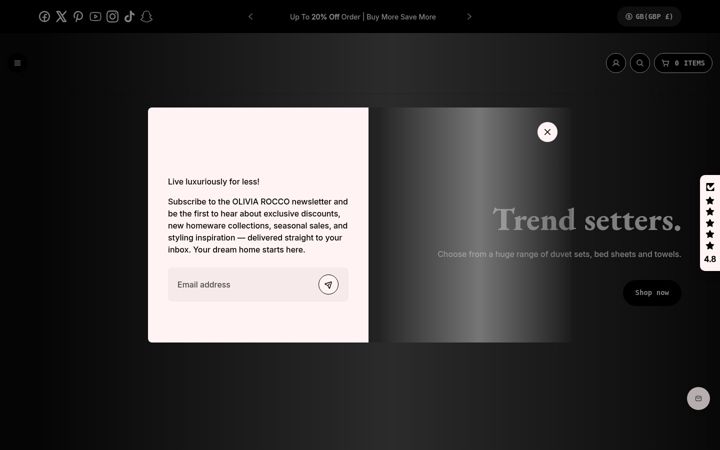Open the hamburger navigation menu
The width and height of the screenshot is (720, 450).
(17, 63)
